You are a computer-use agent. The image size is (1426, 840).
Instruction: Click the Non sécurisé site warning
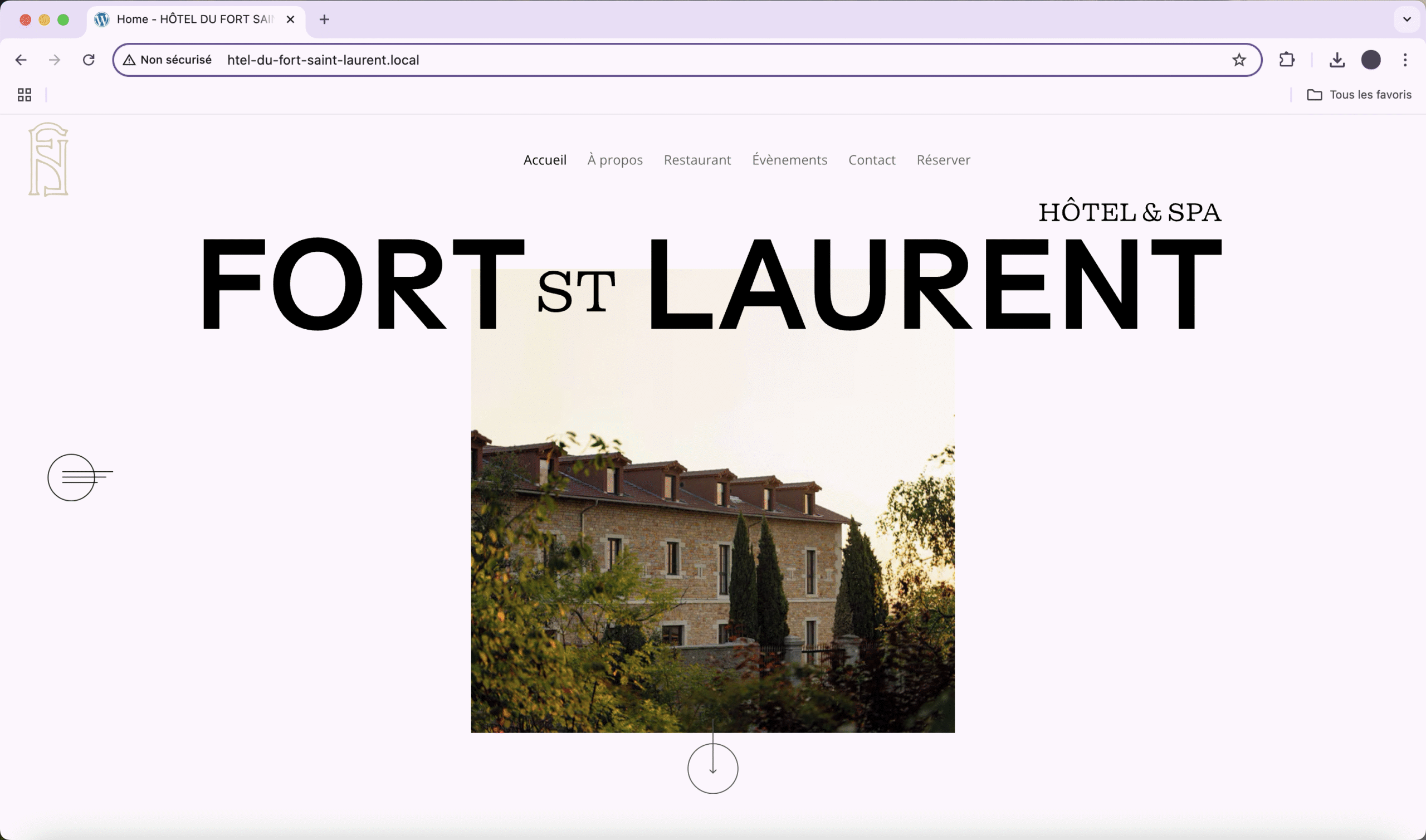(168, 60)
